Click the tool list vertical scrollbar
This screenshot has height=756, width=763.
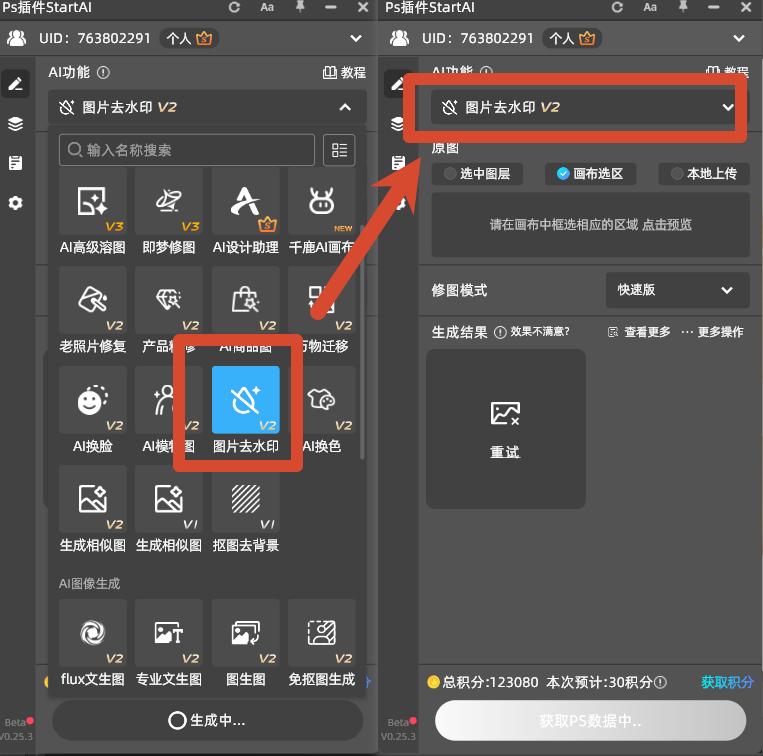pos(362,342)
